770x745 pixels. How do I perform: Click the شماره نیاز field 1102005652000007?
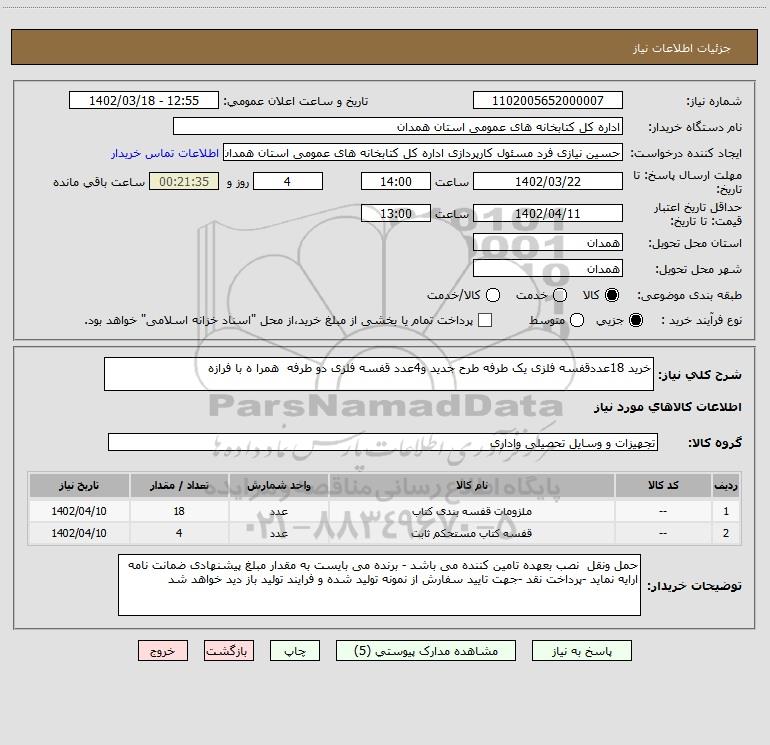pos(548,101)
